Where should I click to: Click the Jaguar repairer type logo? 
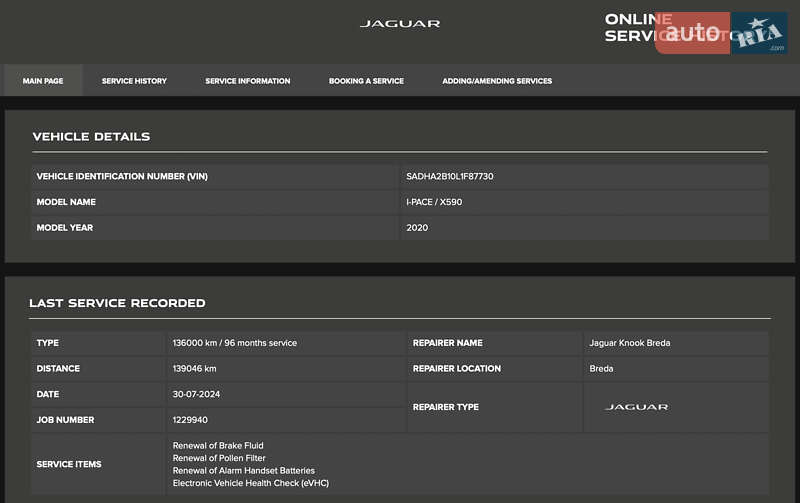(x=636, y=407)
